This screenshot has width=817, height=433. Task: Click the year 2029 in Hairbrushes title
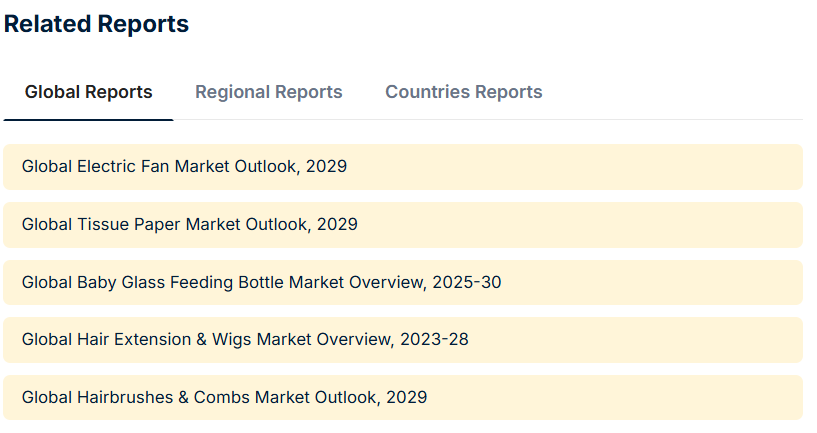click(x=406, y=398)
